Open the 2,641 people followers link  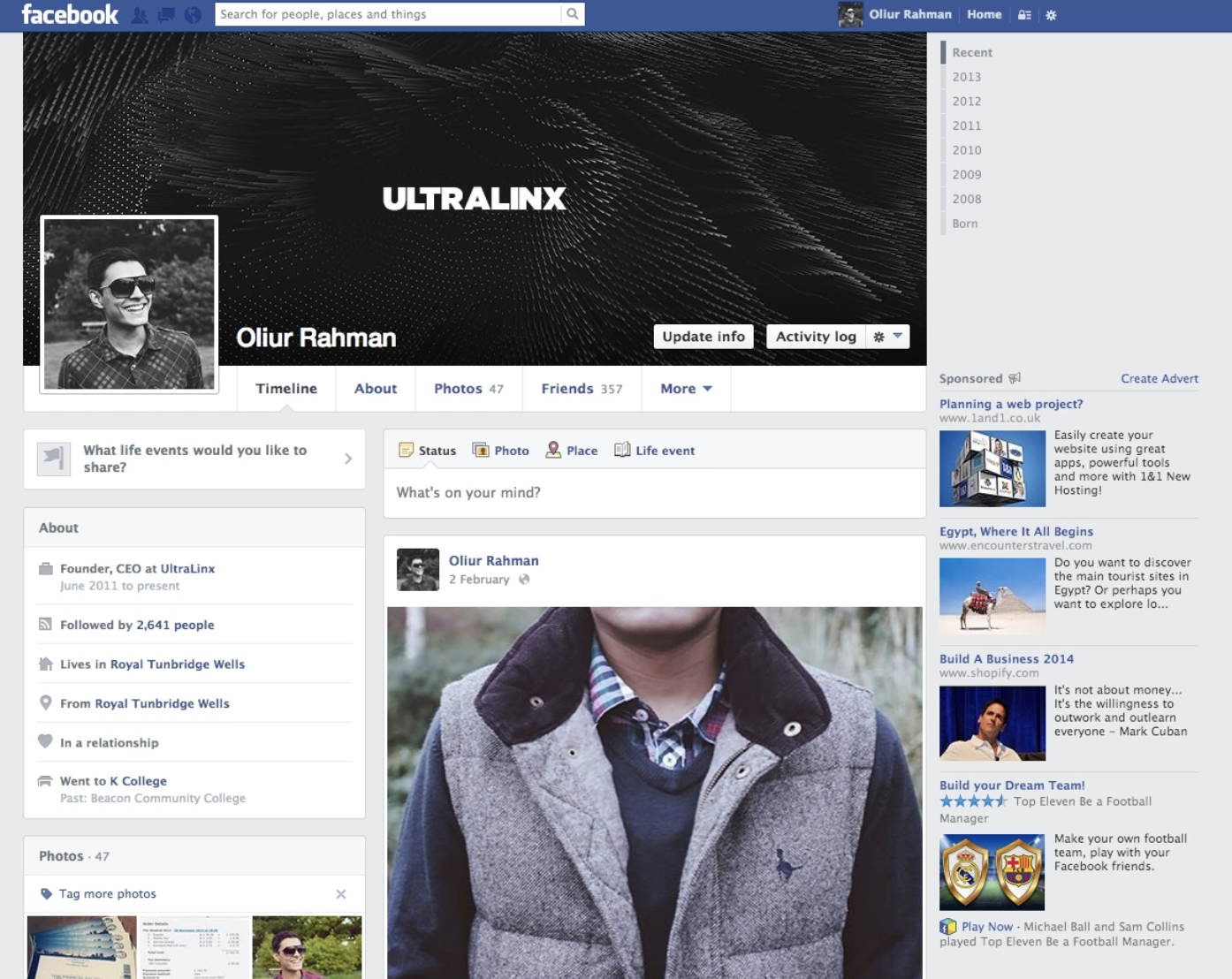[175, 625]
